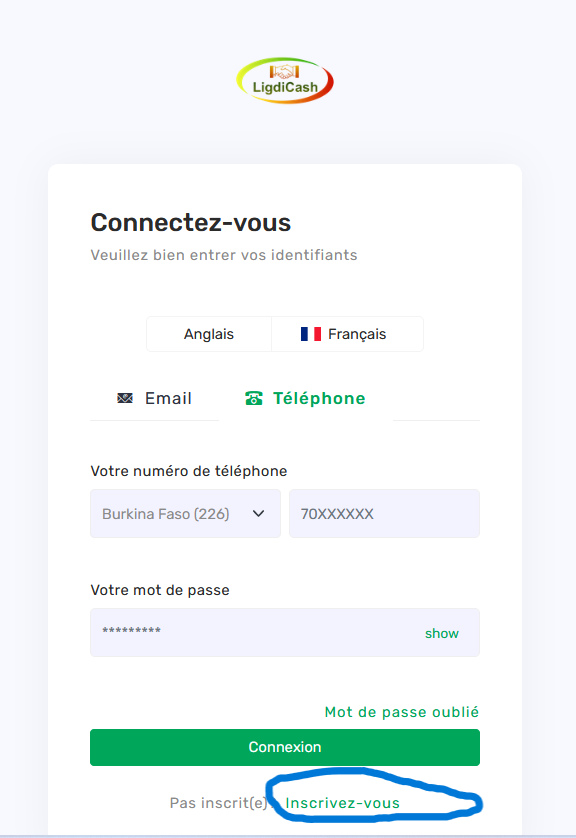Click the envelope icon beside Email
This screenshot has width=576, height=838.
[125, 398]
